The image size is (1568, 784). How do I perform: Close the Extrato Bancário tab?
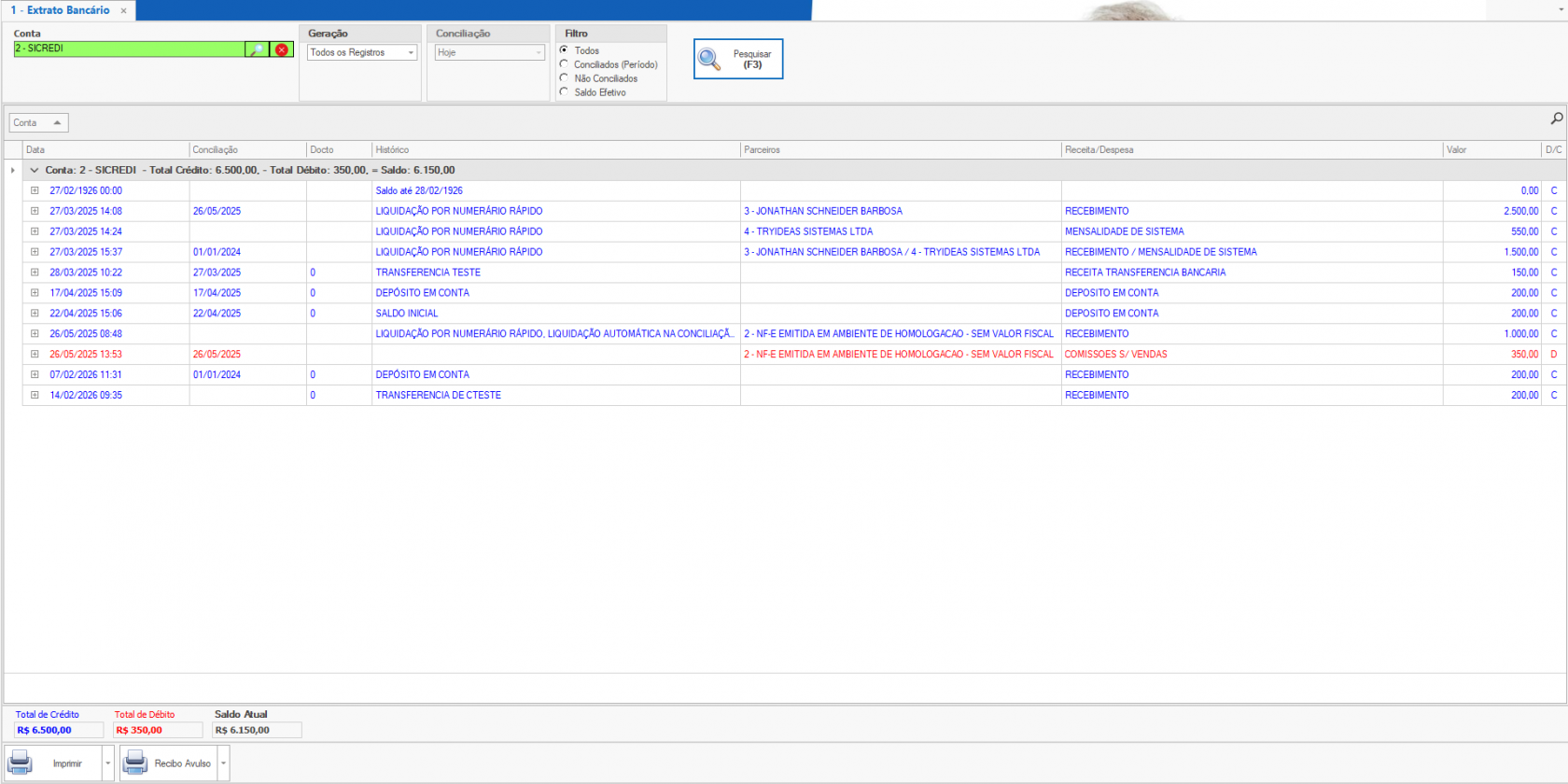point(123,10)
